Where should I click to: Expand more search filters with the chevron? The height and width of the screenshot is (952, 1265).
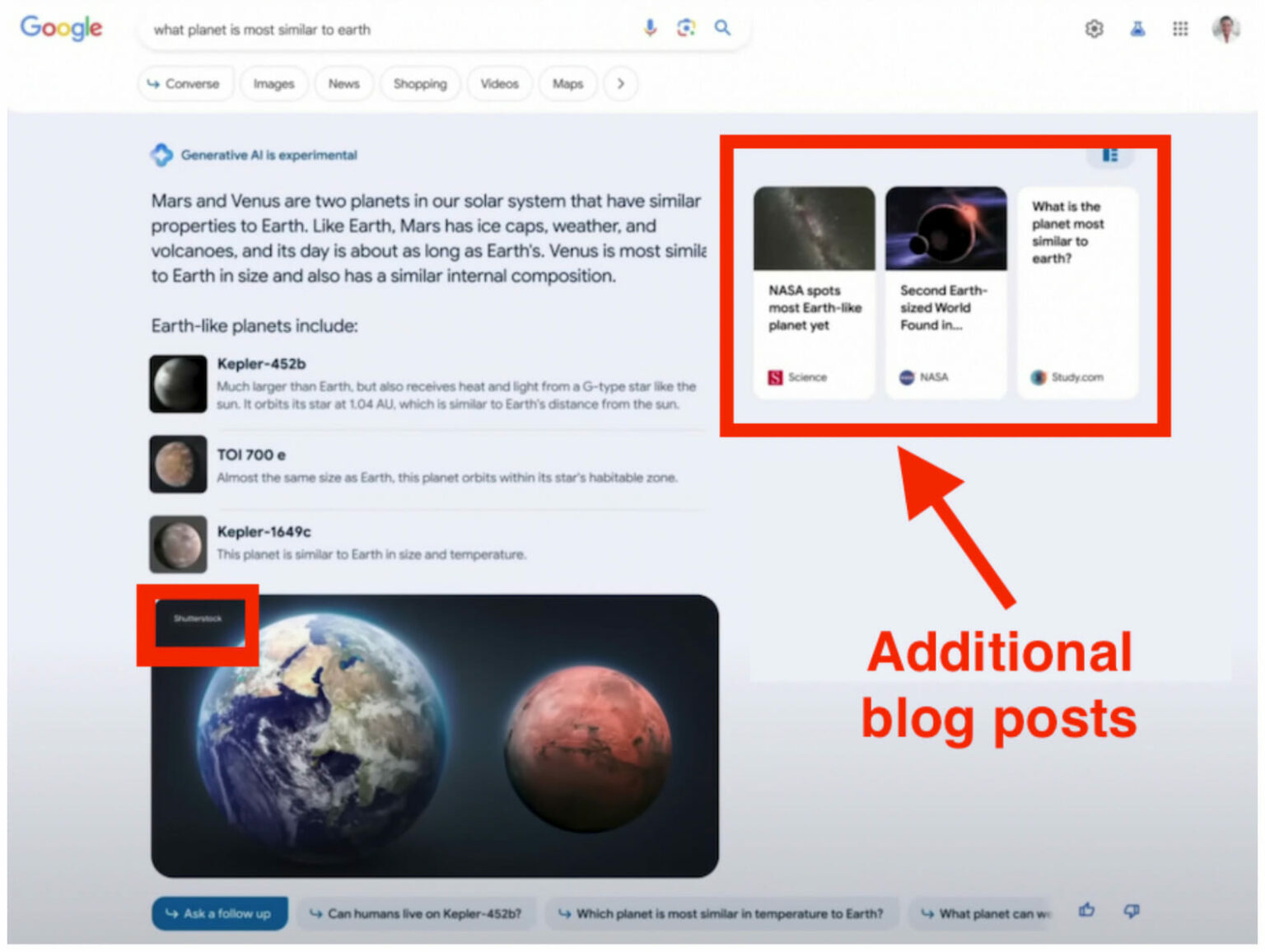point(621,83)
